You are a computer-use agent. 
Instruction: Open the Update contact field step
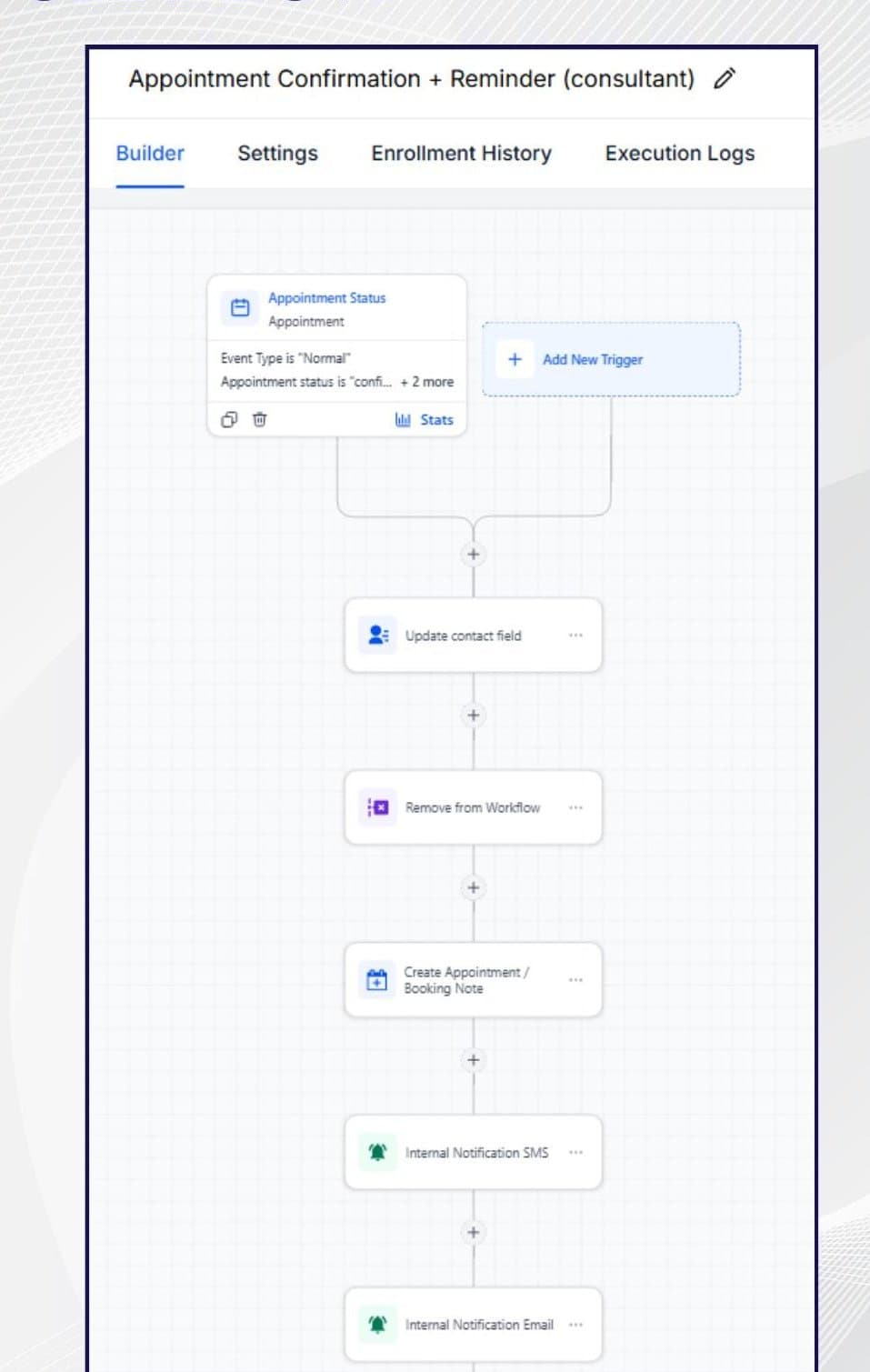(473, 636)
